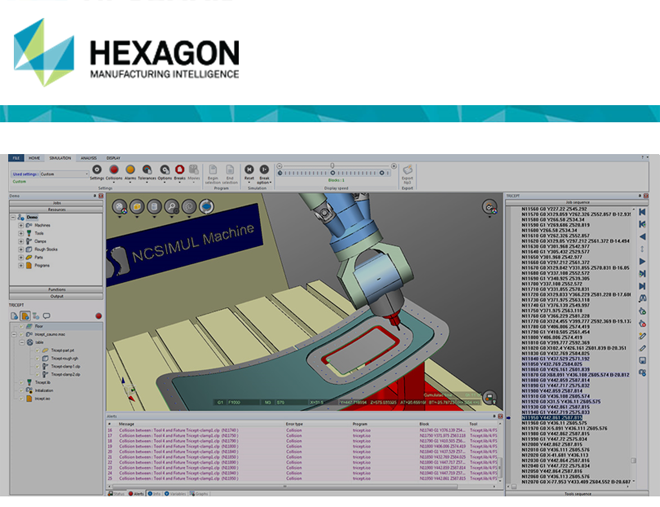The height and width of the screenshot is (507, 660).
Task: Toggle checkbox for Tricept.lib
Action: pyautogui.click(x=21, y=382)
